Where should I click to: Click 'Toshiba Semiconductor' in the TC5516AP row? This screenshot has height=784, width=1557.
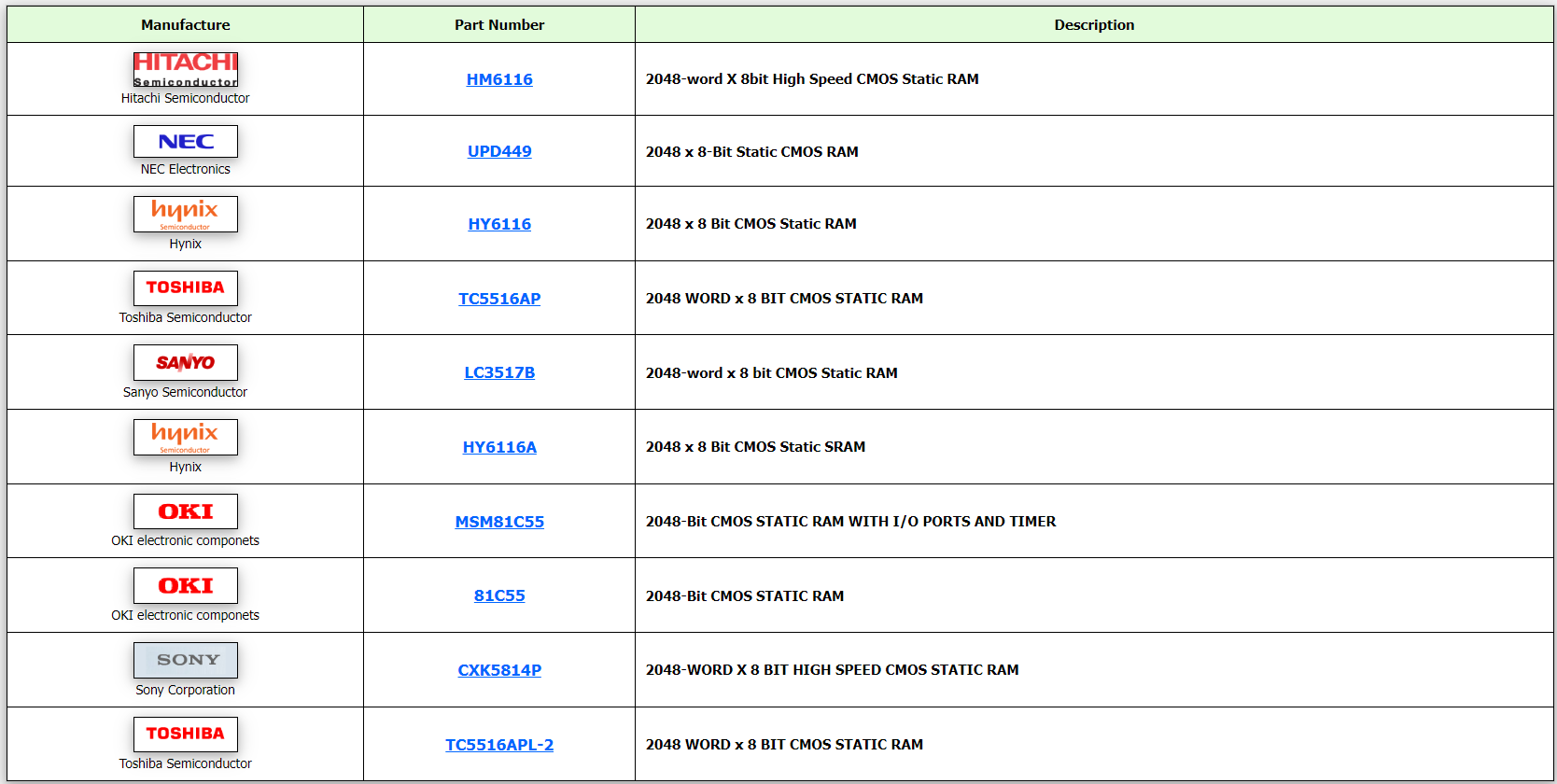click(x=186, y=317)
